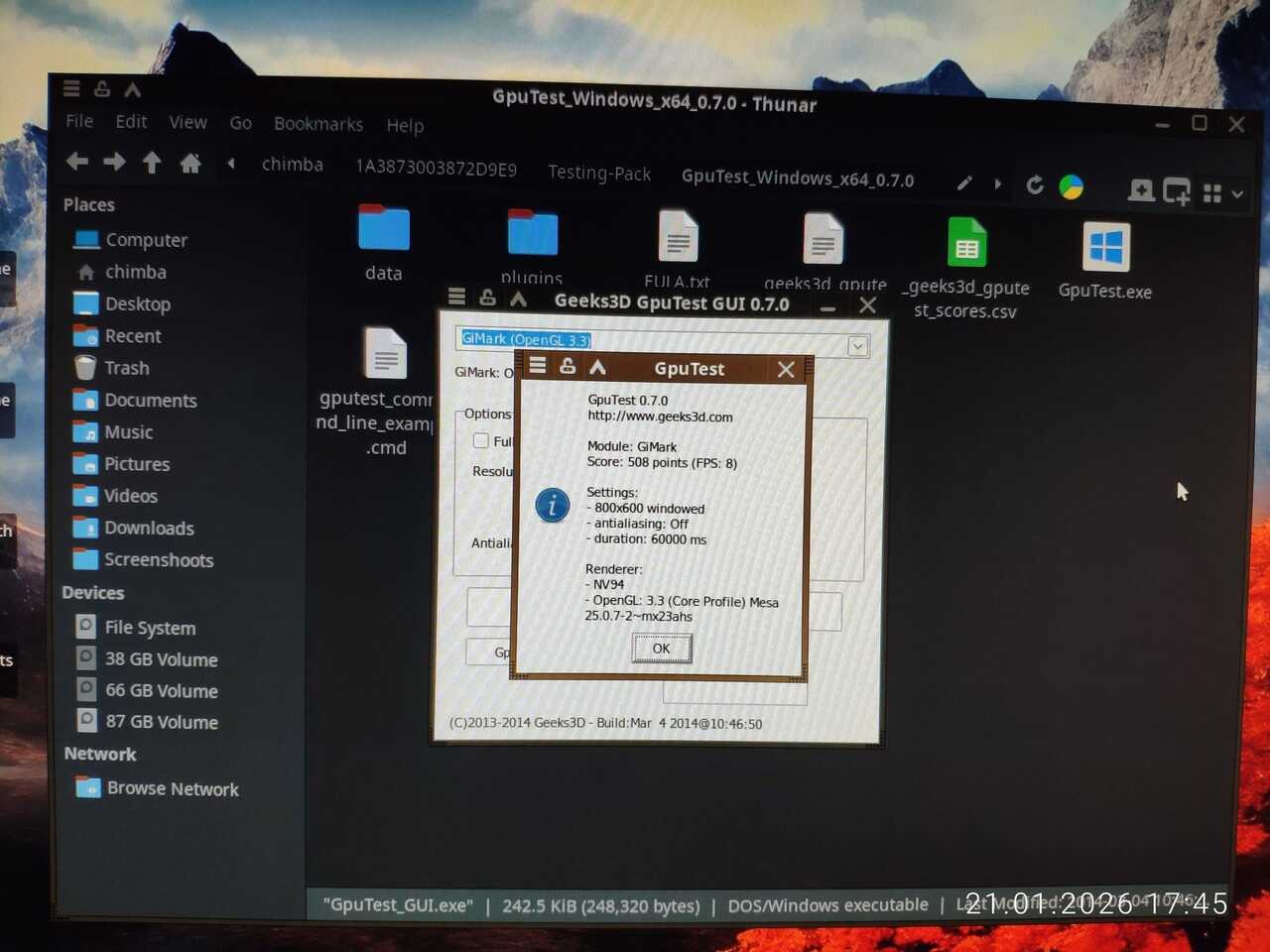This screenshot has height=952, width=1270.
Task: Click the colored pie chart toolbar icon
Action: 1072,186
